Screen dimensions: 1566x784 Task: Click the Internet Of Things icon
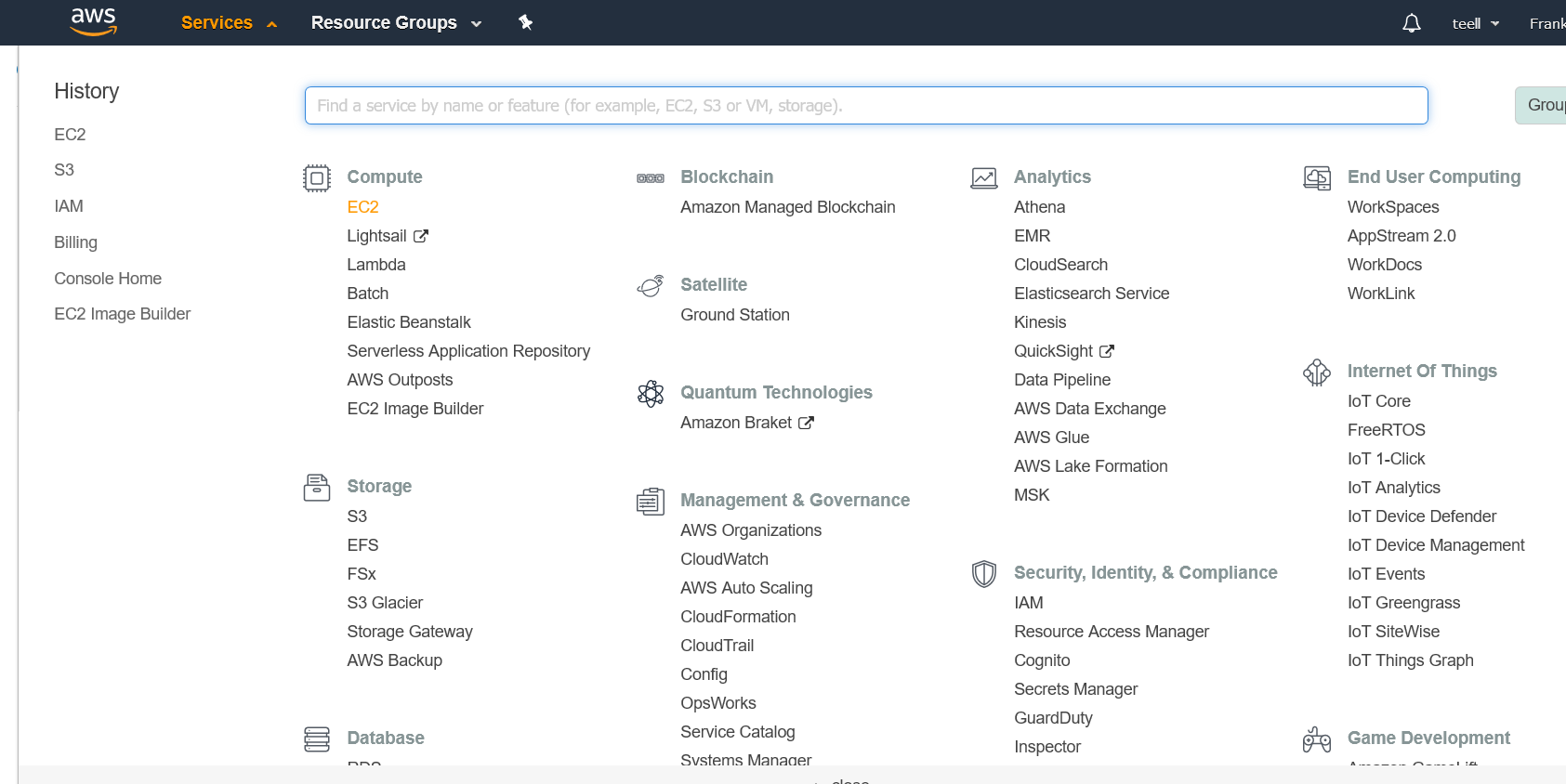coord(1317,372)
